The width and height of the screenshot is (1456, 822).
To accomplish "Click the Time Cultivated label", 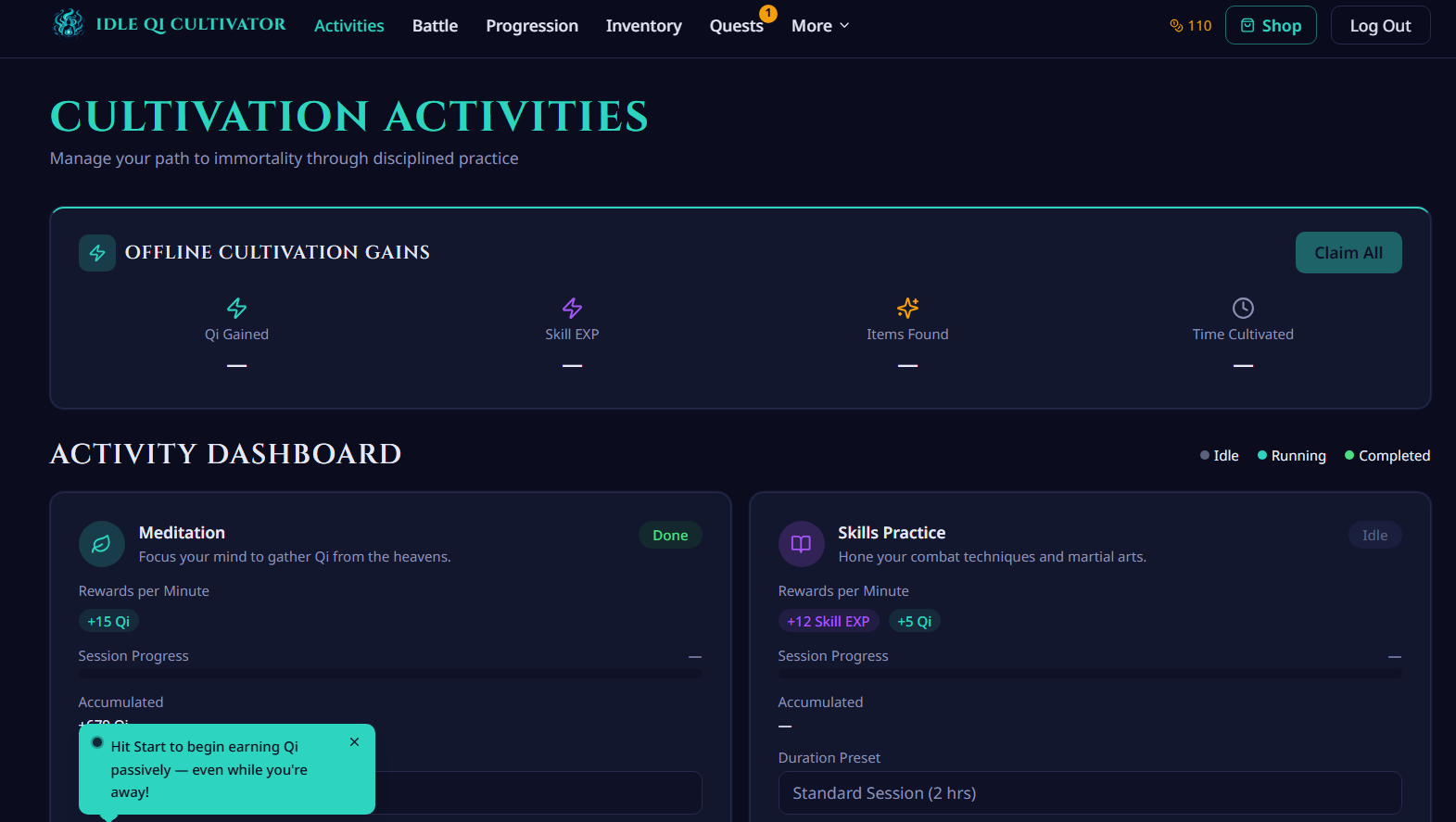I will click(1243, 335).
